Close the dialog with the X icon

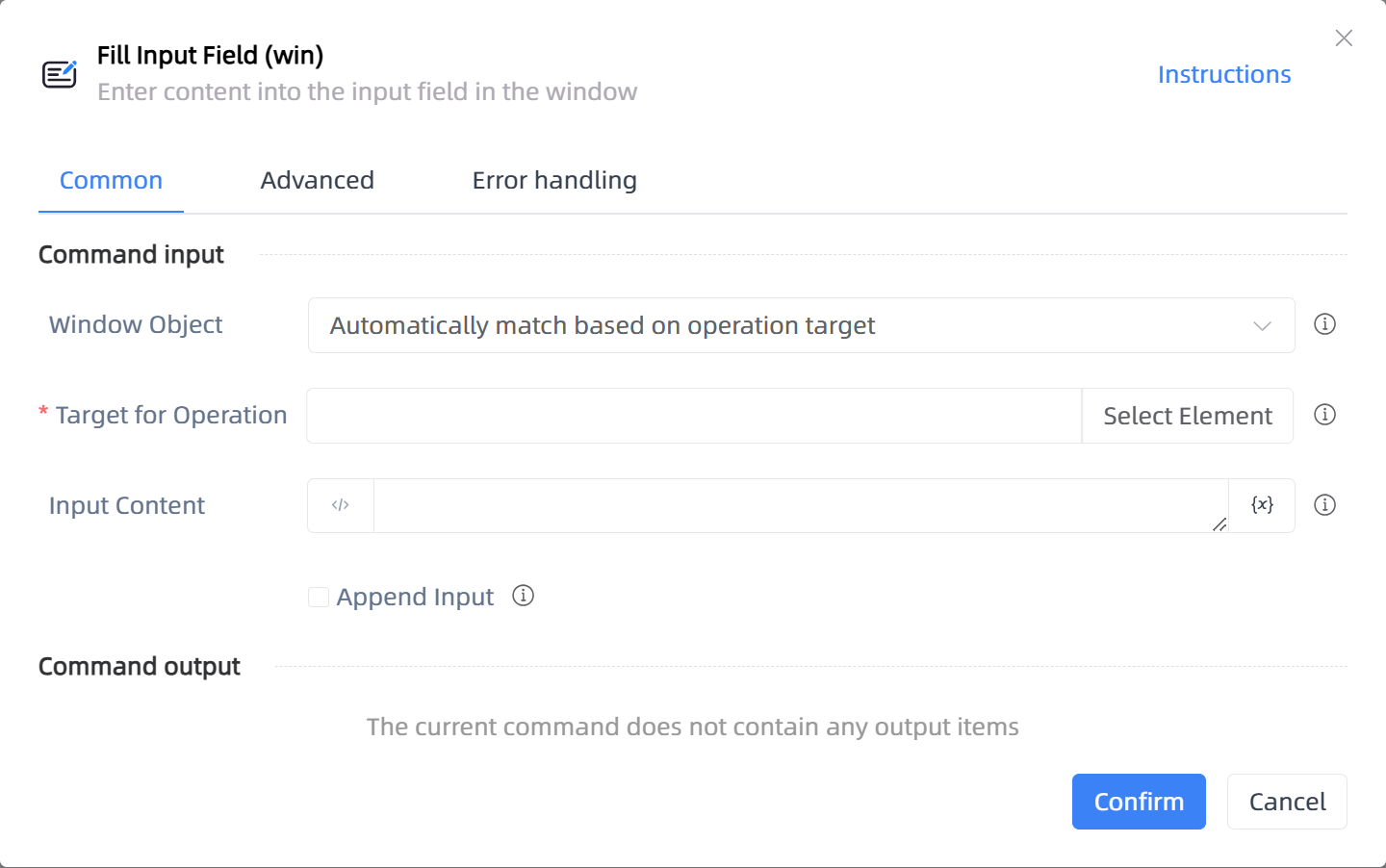(x=1344, y=38)
